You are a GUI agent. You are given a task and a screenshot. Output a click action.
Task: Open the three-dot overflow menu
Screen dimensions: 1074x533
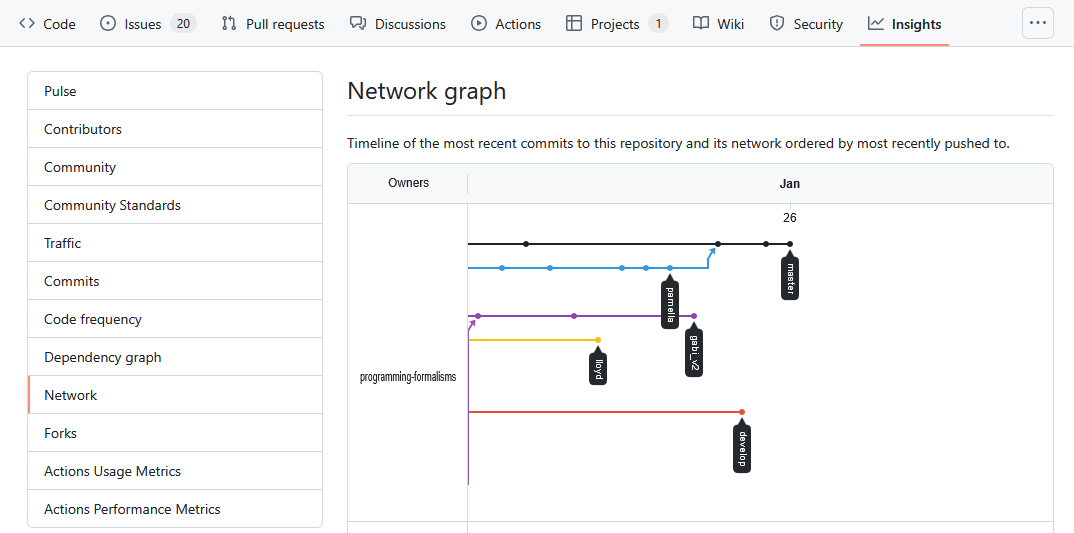point(1038,23)
